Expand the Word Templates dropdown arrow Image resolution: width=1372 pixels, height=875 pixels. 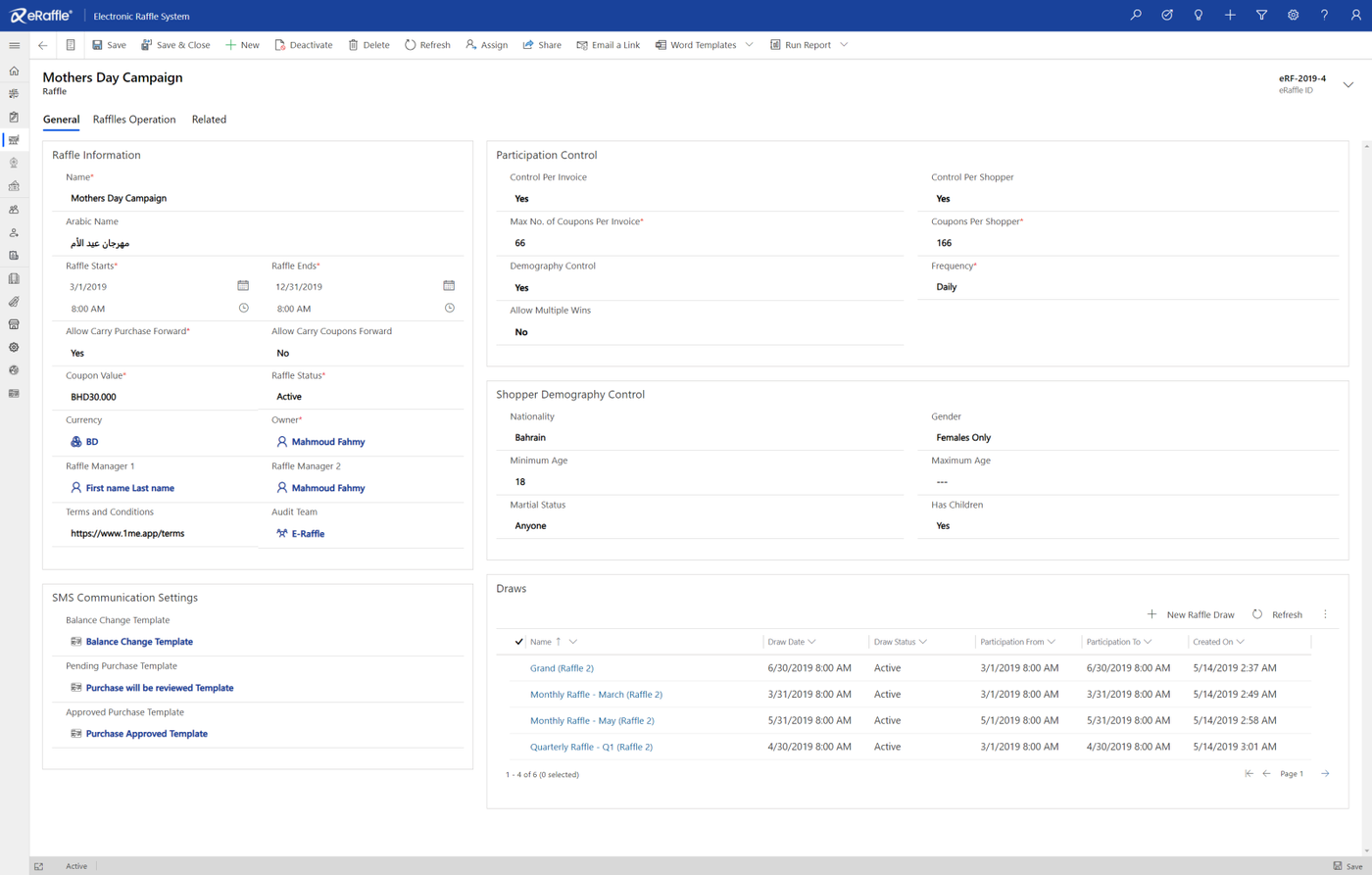pos(749,45)
